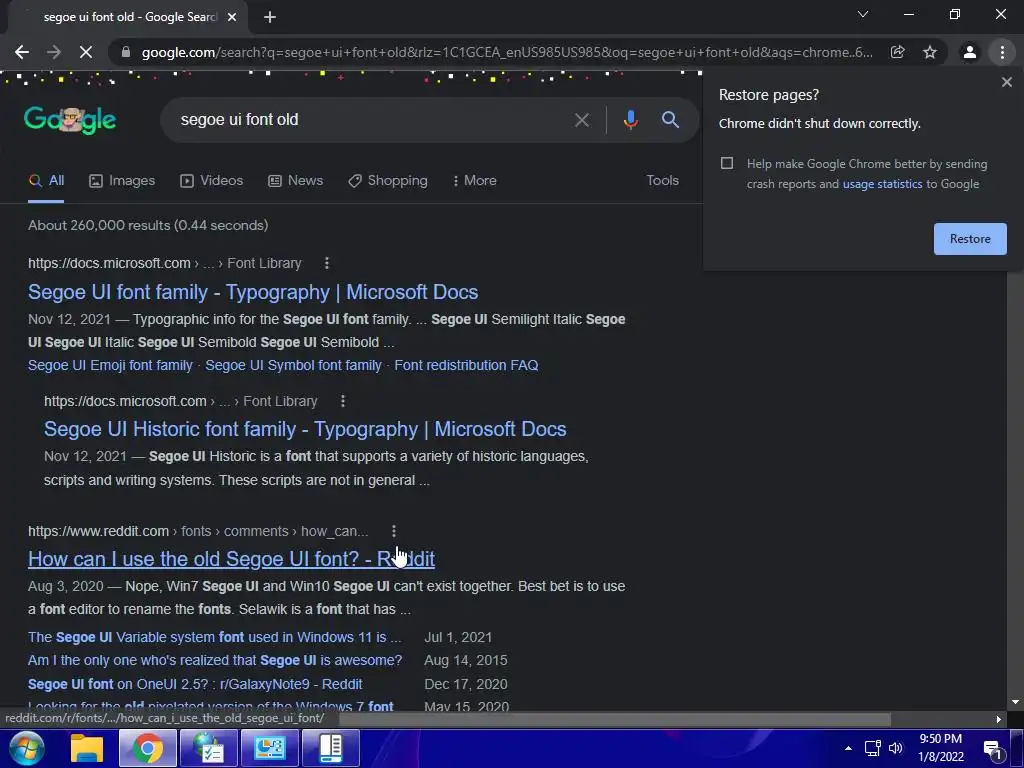Bookmark this page with the star
Screen dimensions: 1024x768
click(x=930, y=52)
